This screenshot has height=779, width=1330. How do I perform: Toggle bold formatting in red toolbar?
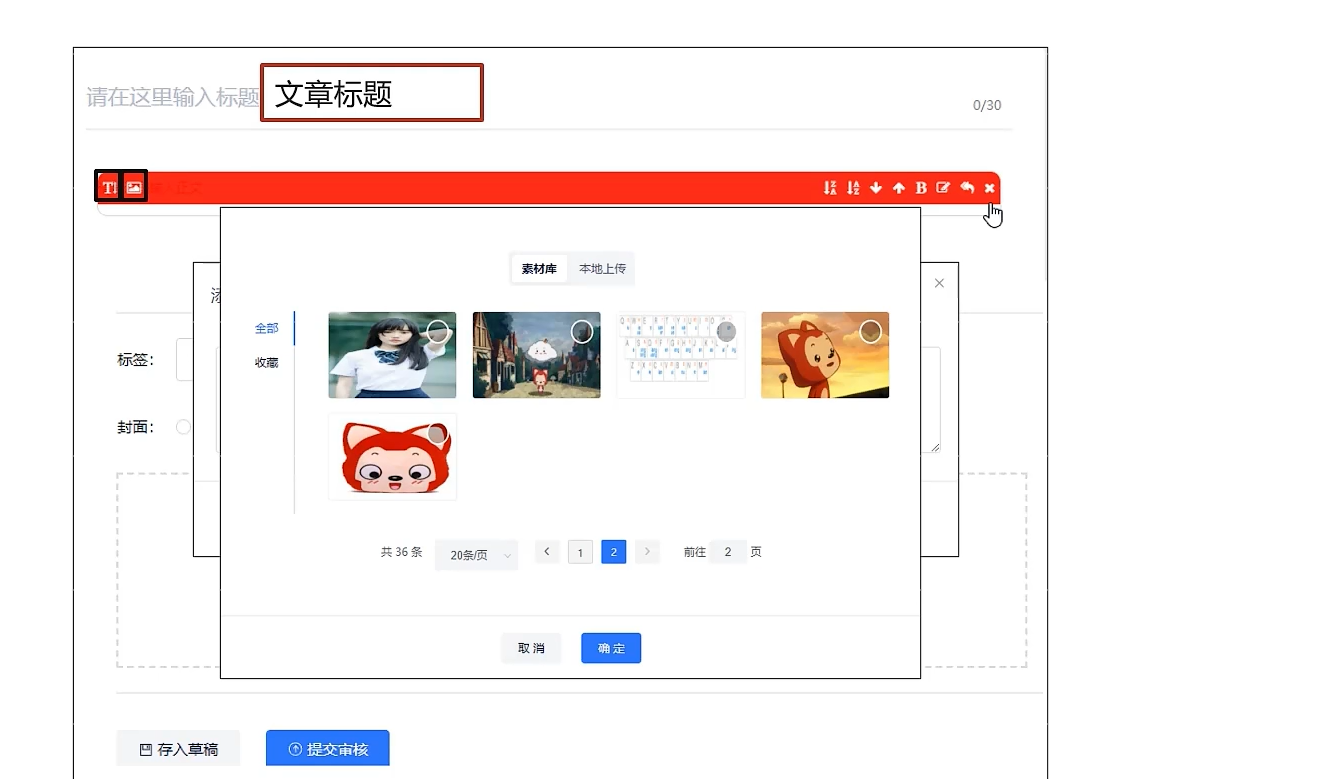coord(921,188)
